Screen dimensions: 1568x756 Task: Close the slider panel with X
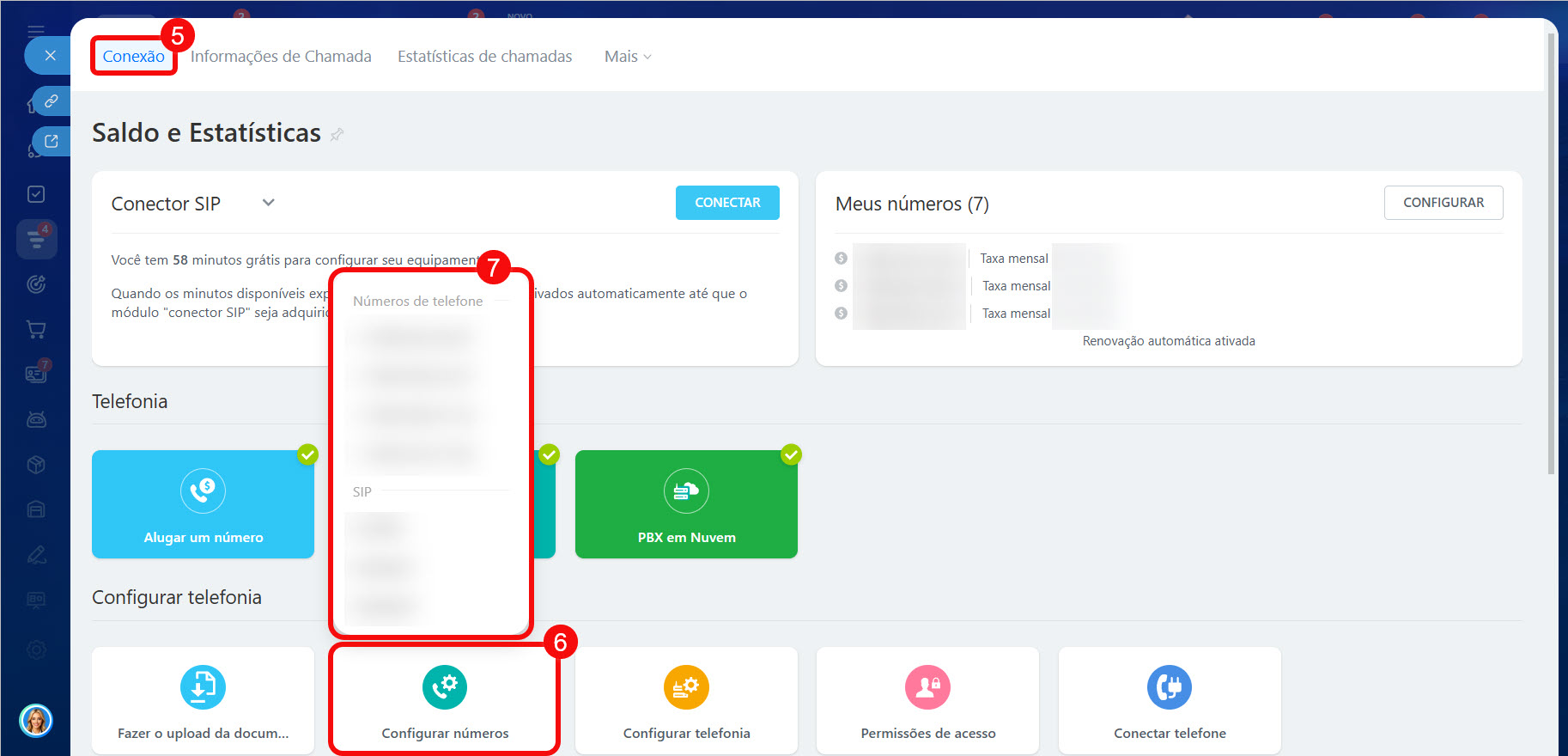pyautogui.click(x=50, y=56)
